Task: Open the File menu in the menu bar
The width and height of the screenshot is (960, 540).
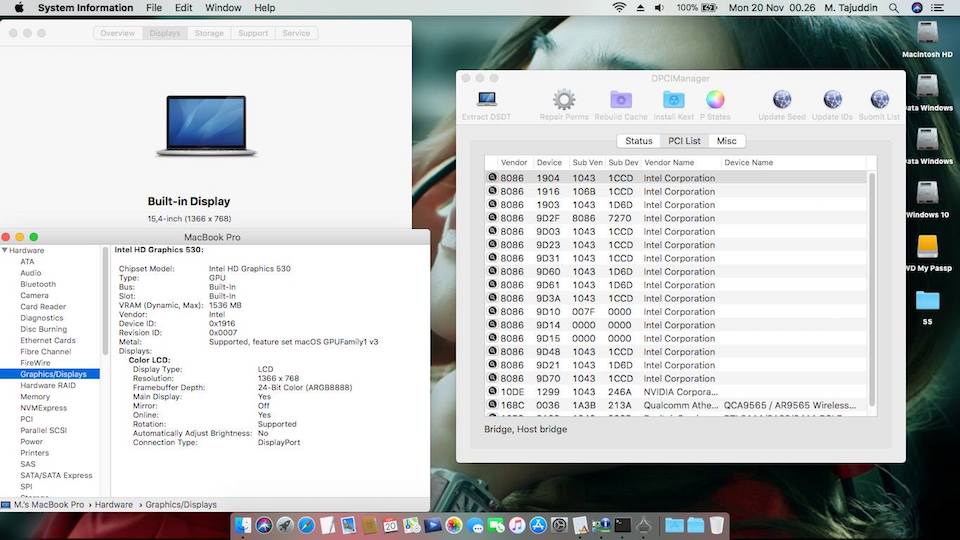Action: coord(154,8)
